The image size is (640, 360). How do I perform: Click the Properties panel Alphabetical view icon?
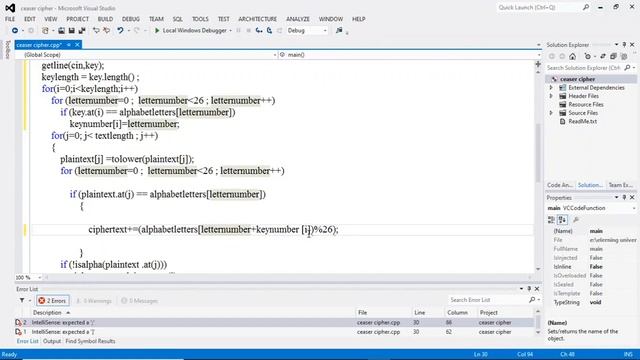coord(562,220)
